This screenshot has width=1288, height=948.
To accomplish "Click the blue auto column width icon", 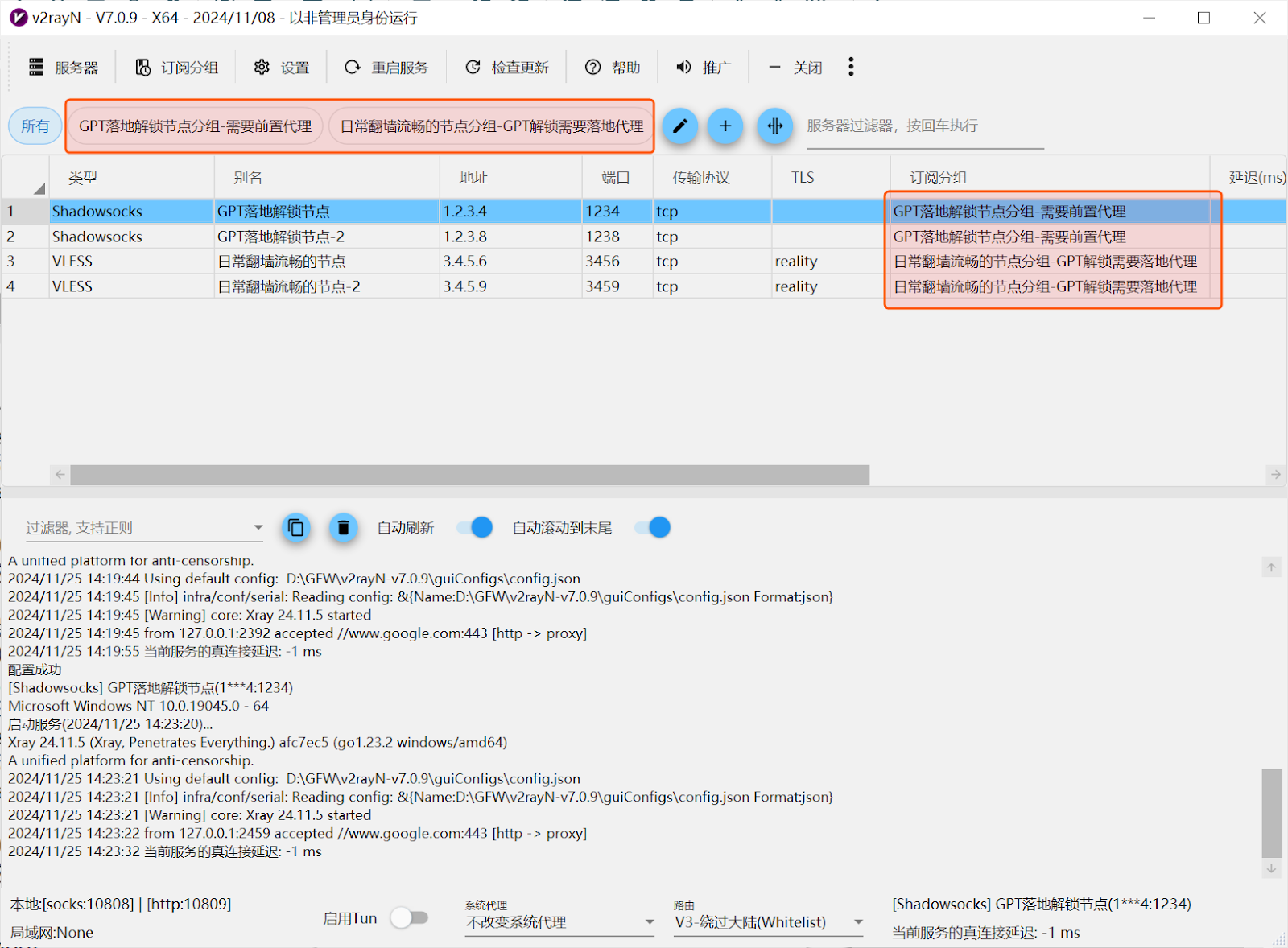I will [x=774, y=126].
